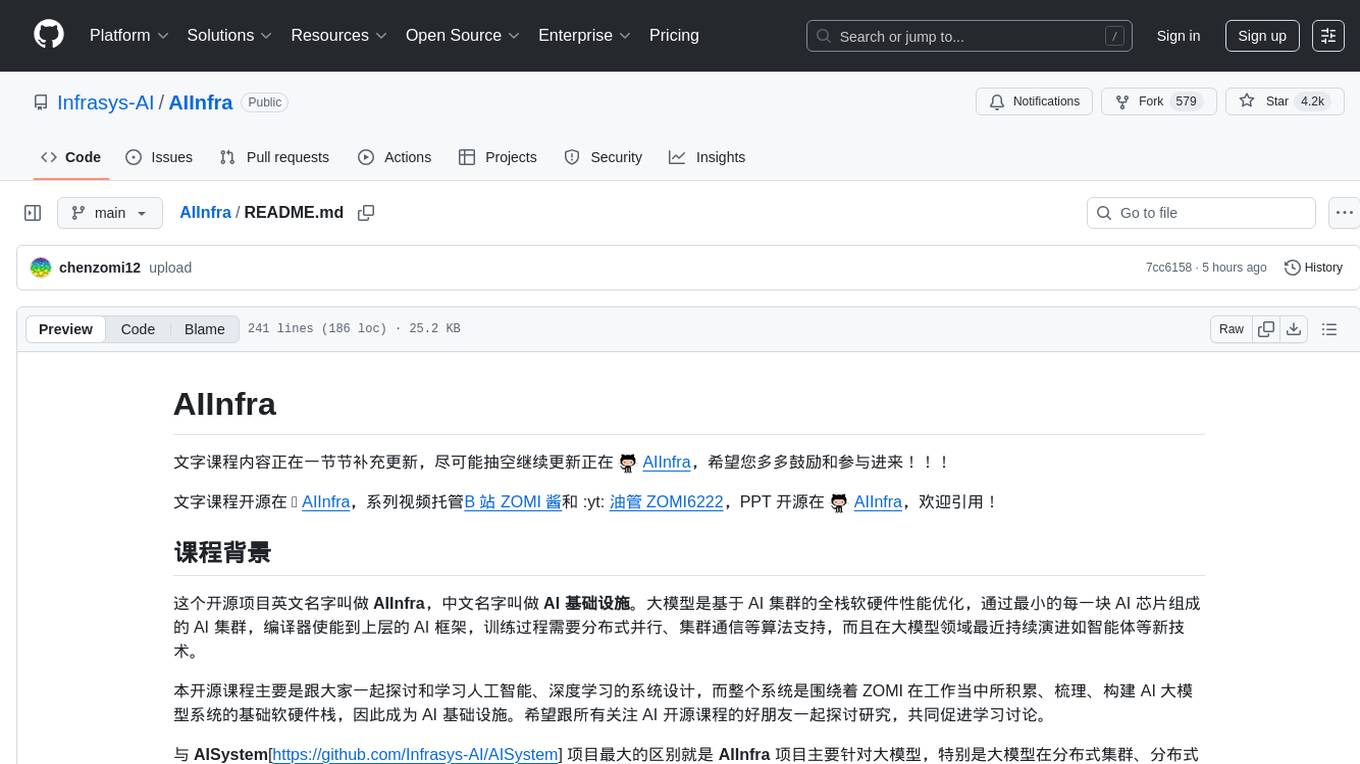Download the raw file

[x=1294, y=329]
